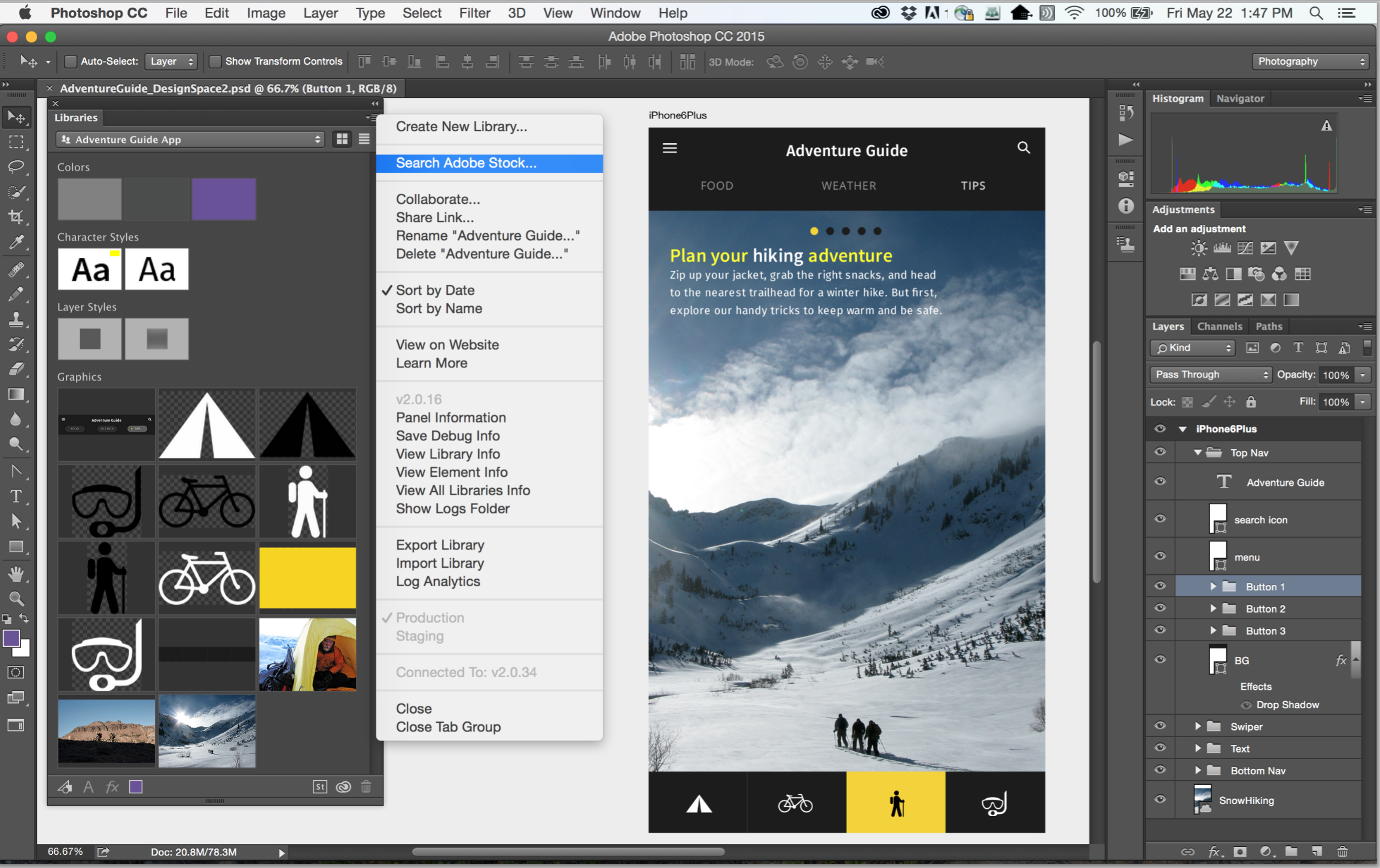Viewport: 1380px width, 868px height.
Task: Enable the Auto-Select checkbox
Action: tap(71, 62)
